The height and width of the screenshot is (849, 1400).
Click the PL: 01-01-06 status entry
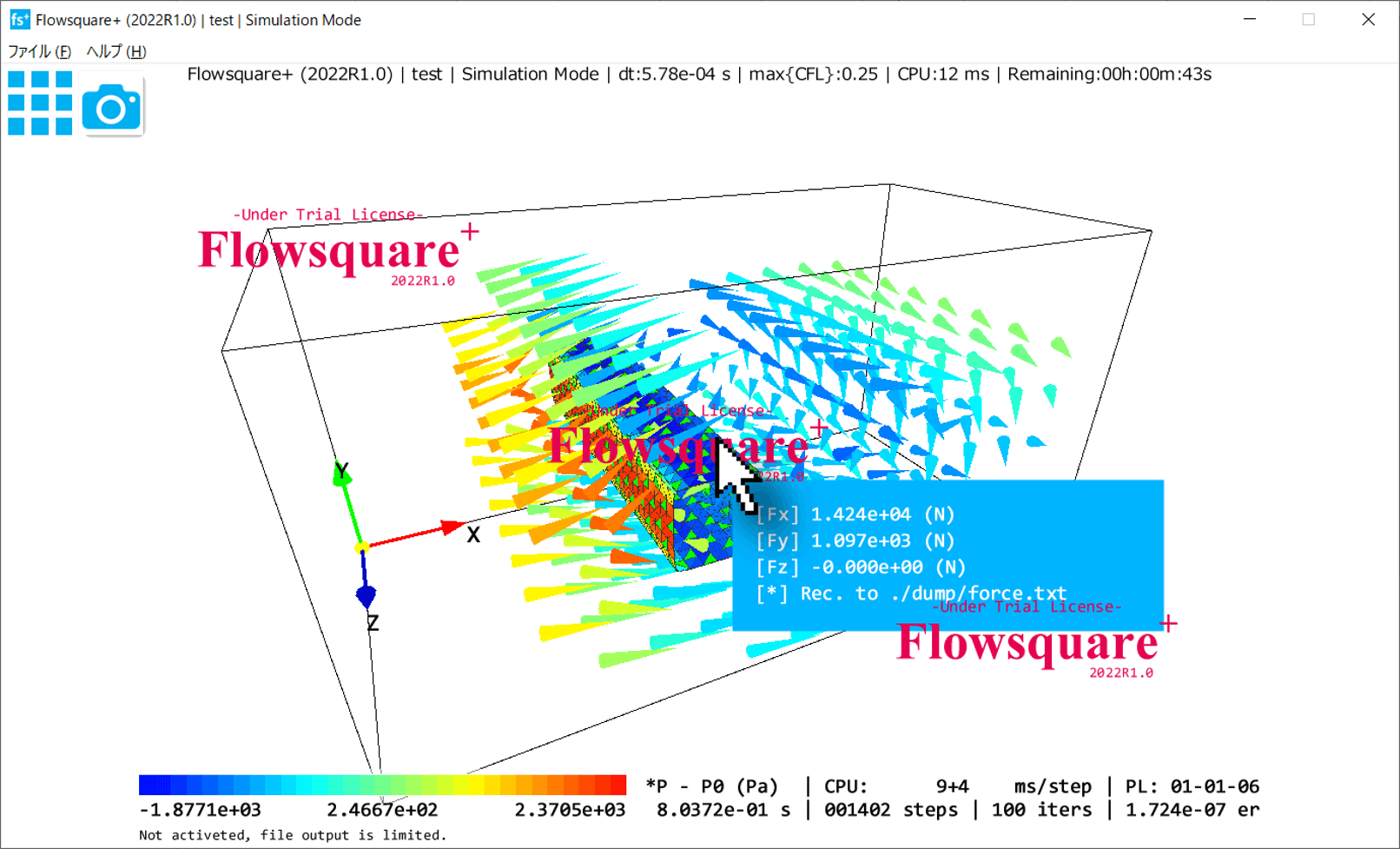click(x=1192, y=786)
